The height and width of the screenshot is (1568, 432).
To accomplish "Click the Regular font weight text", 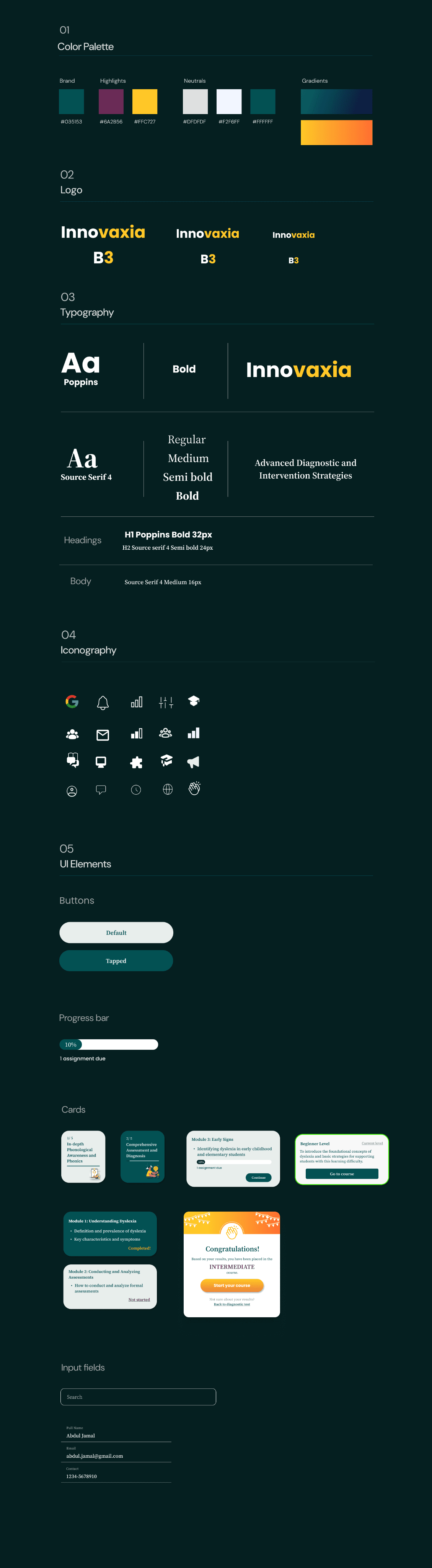I will coord(187,439).
